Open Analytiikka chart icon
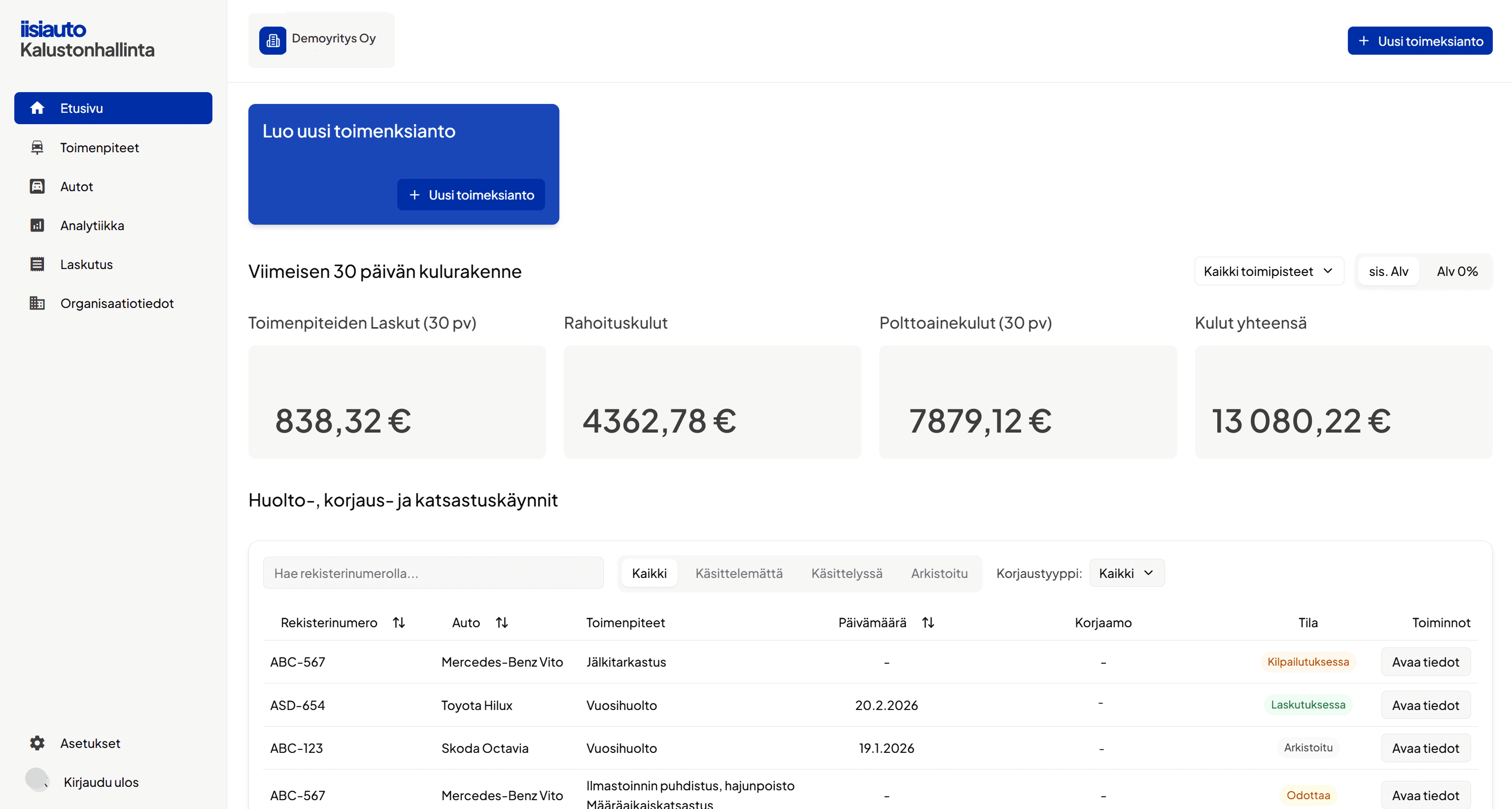 tap(37, 225)
